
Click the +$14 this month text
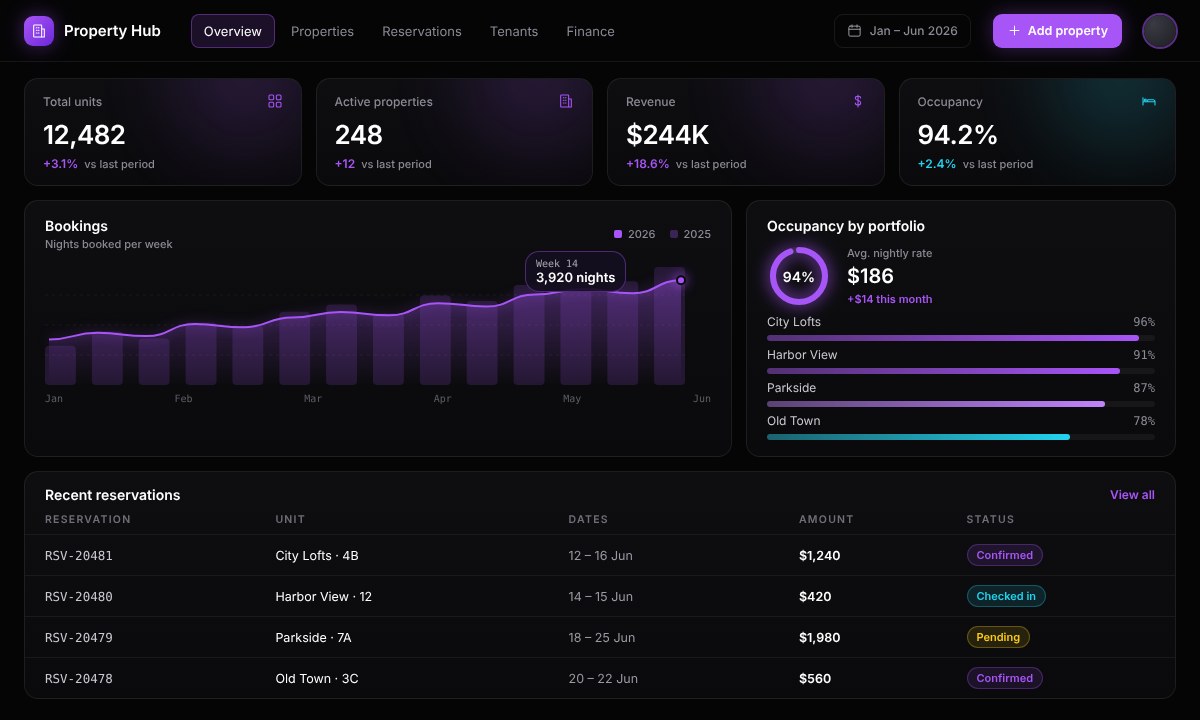(889, 299)
